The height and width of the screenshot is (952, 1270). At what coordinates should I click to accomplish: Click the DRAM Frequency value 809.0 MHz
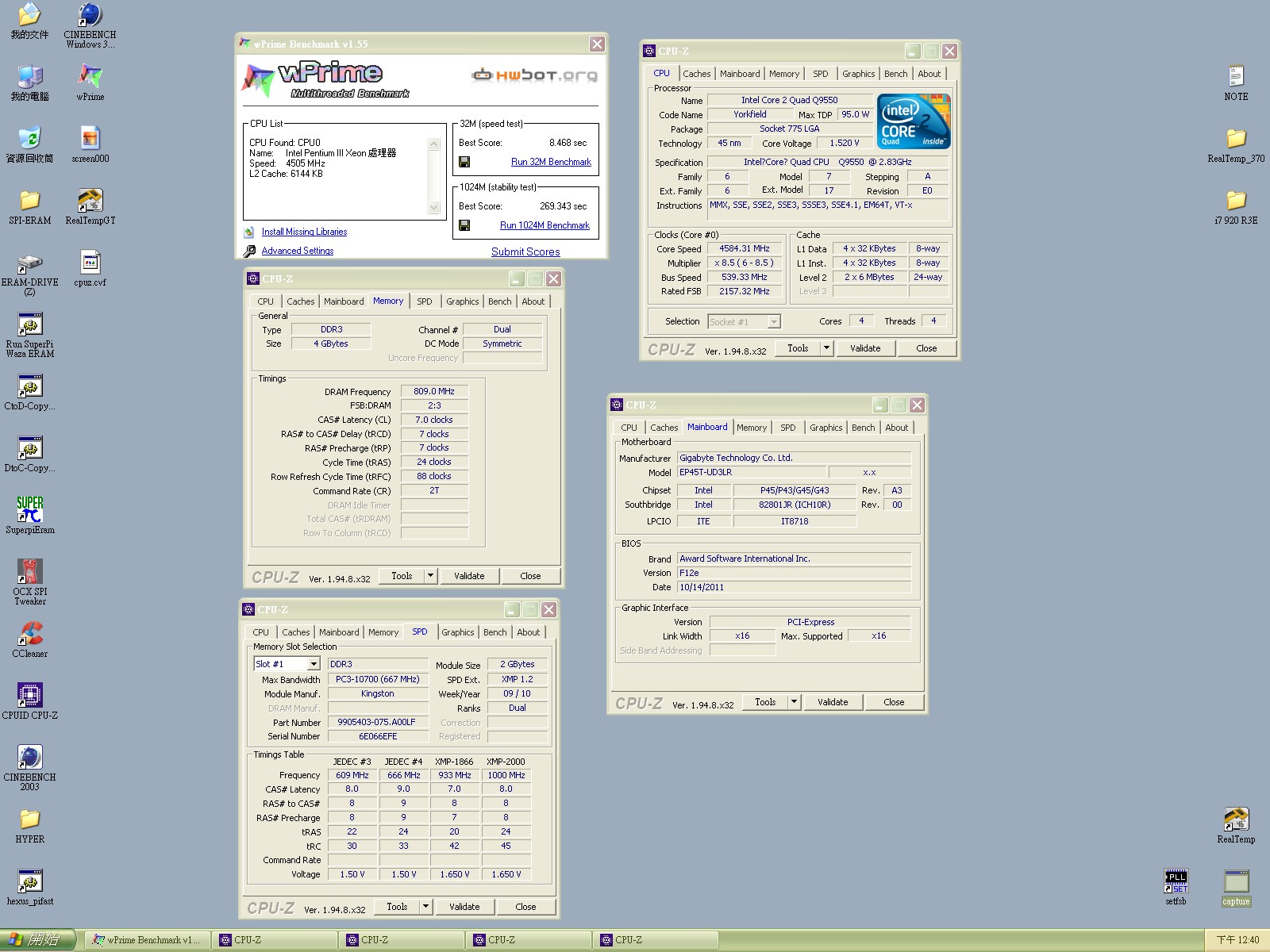(x=434, y=391)
